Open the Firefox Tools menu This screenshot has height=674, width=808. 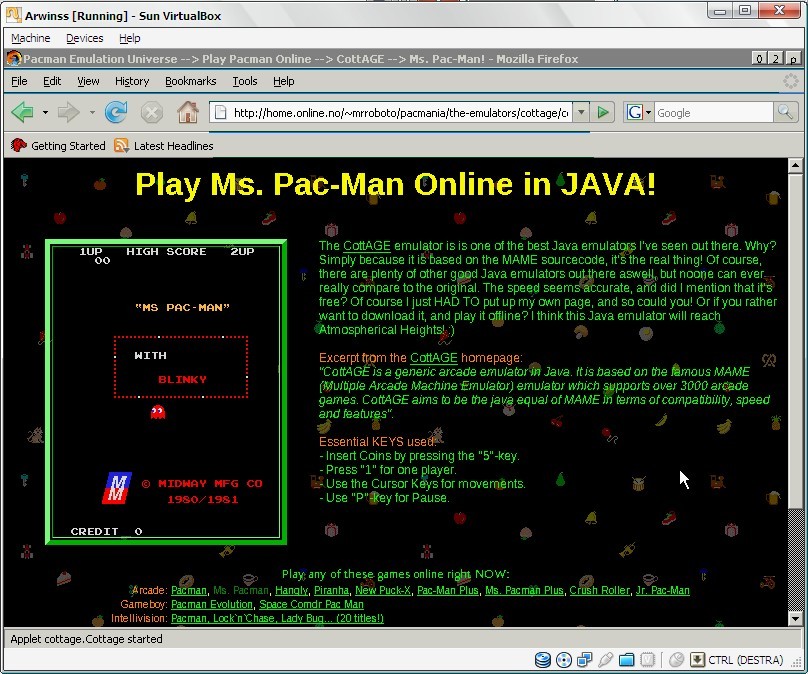point(245,81)
